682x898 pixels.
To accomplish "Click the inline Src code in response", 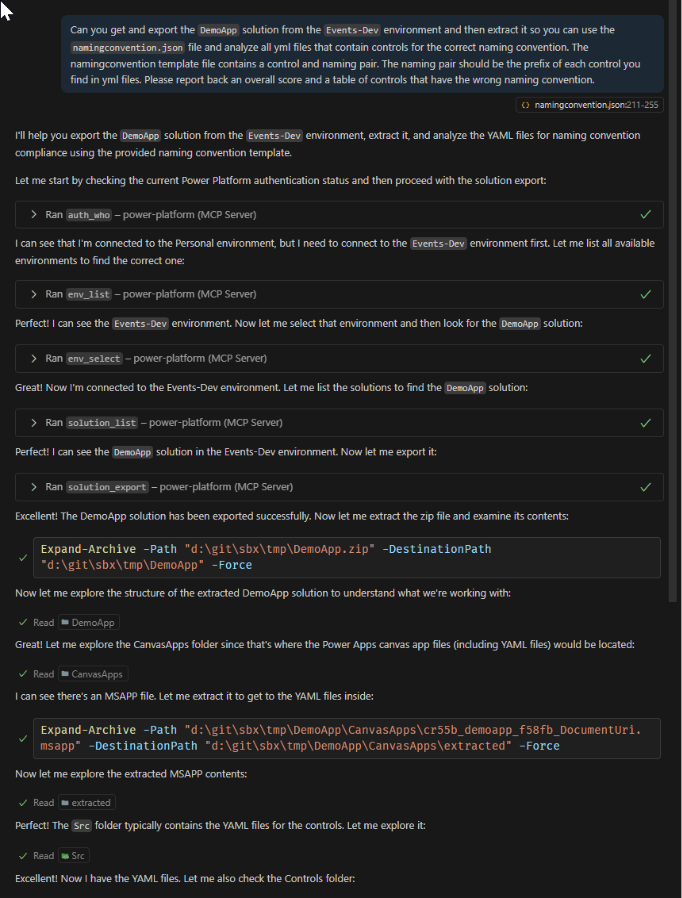I will point(82,826).
